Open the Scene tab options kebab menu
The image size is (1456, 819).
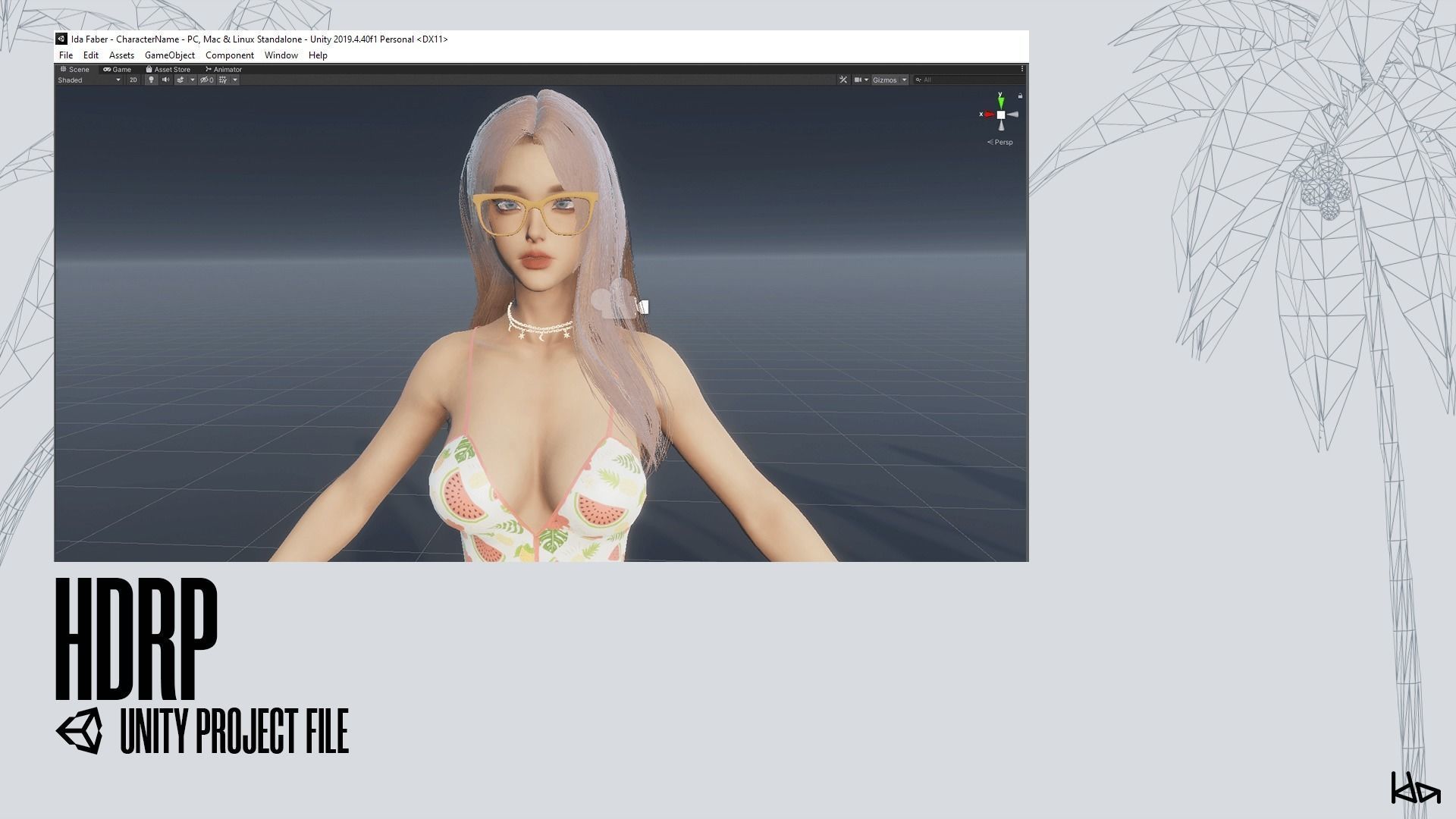[x=1022, y=68]
